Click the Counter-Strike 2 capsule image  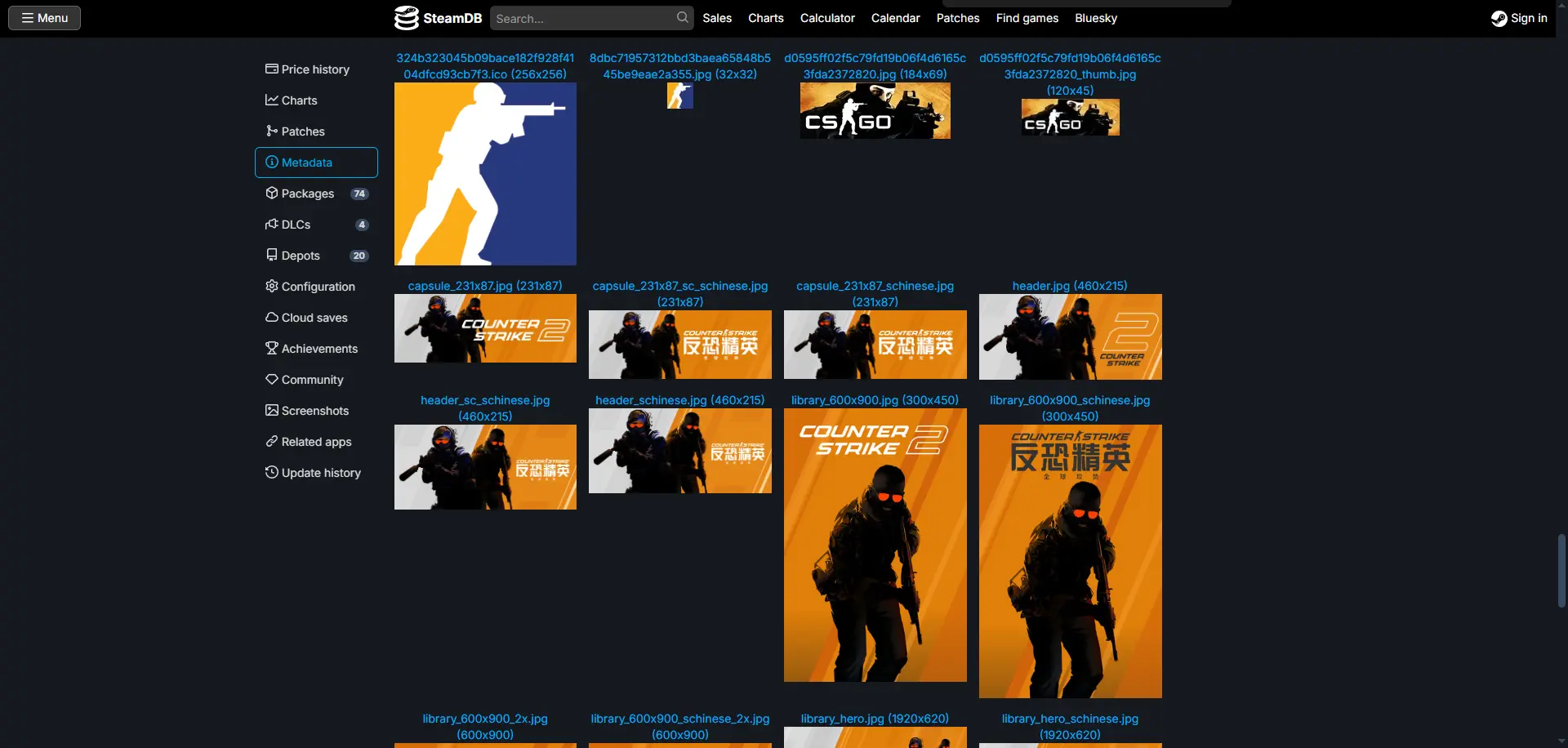(x=485, y=328)
